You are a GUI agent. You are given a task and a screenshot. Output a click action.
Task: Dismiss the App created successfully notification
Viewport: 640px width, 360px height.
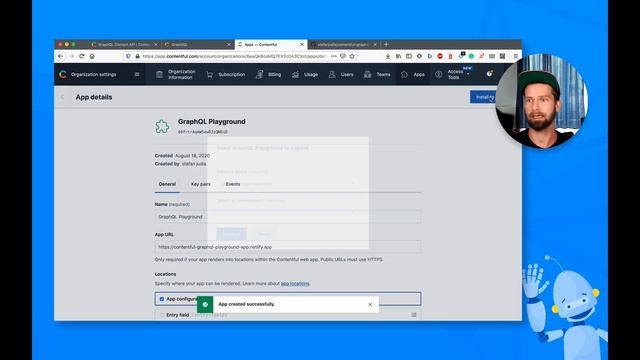(370, 304)
